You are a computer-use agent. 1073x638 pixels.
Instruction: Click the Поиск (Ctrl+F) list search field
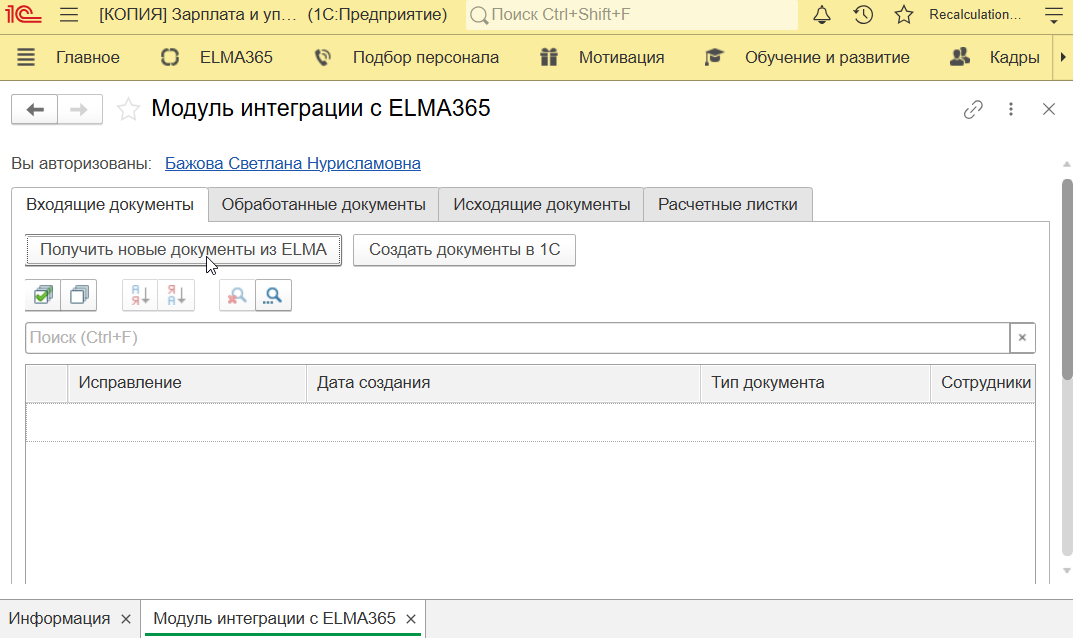(517, 337)
